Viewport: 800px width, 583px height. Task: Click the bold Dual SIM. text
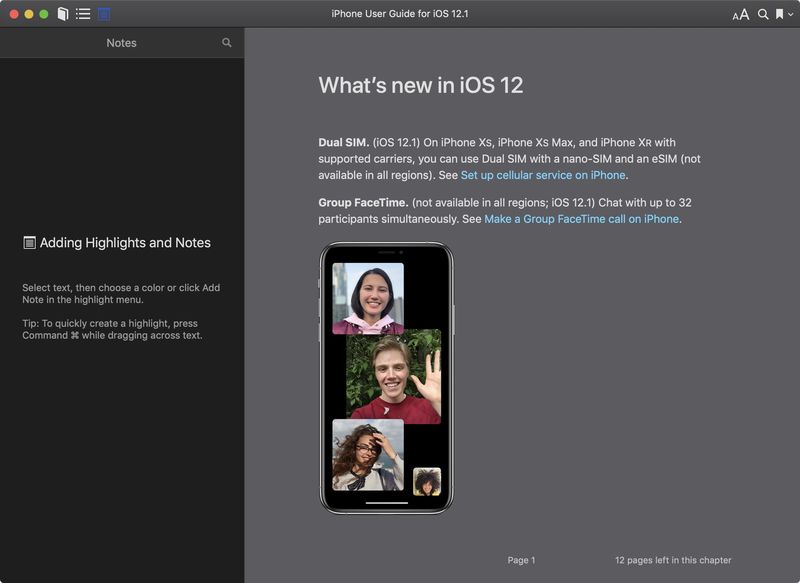[x=343, y=142]
